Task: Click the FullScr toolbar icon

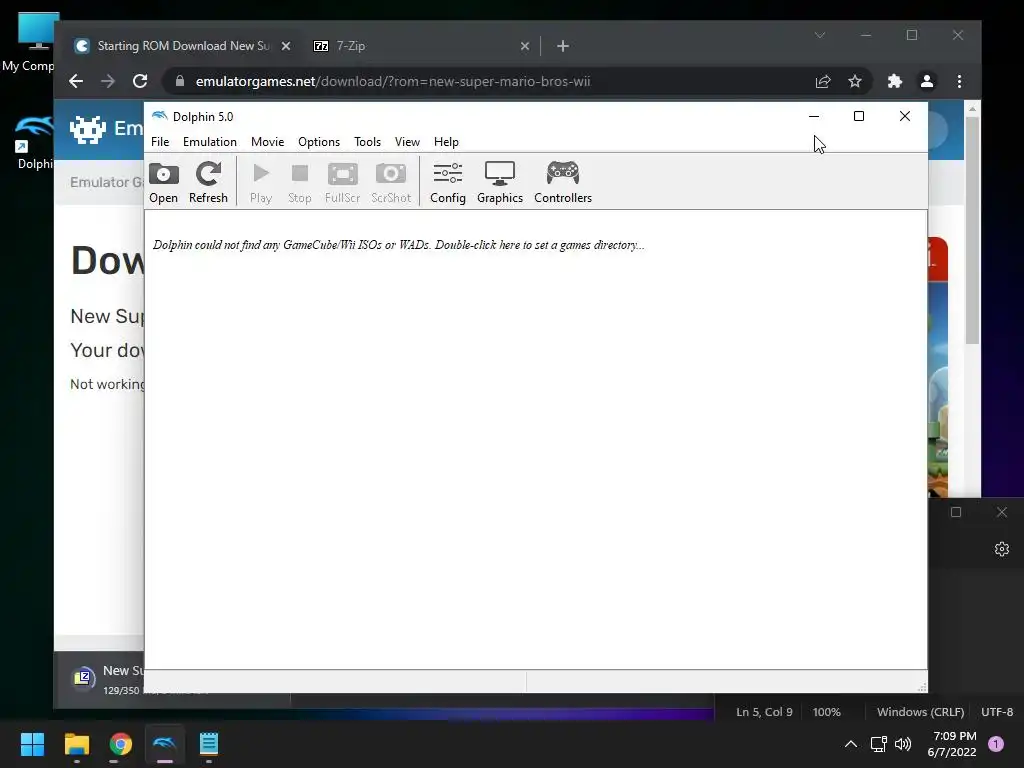Action: click(x=342, y=182)
